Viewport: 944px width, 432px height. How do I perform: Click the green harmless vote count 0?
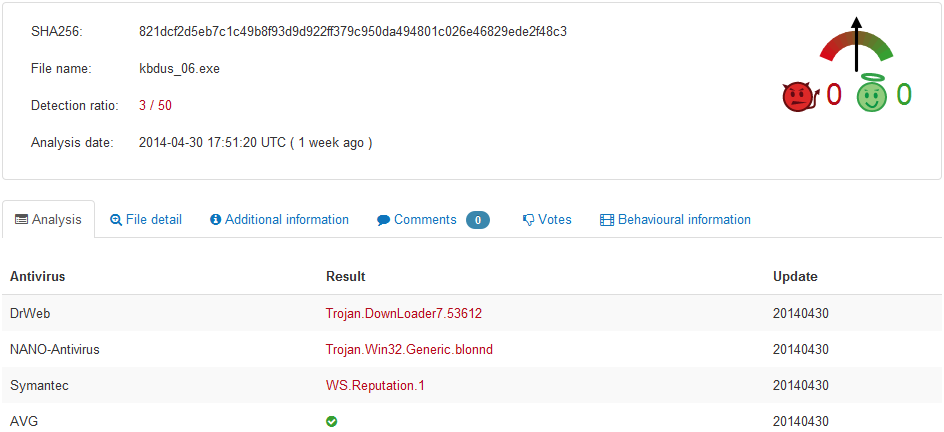coord(904,95)
